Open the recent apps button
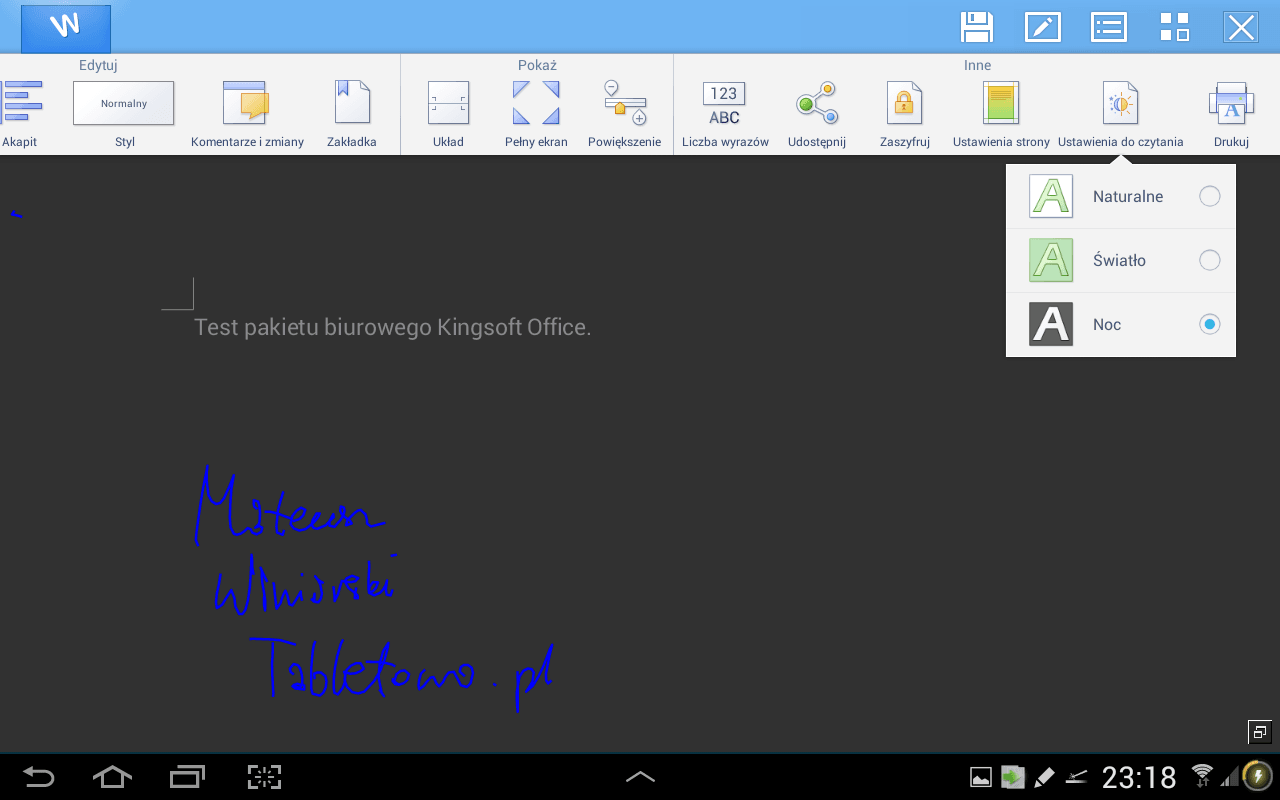 [x=187, y=776]
